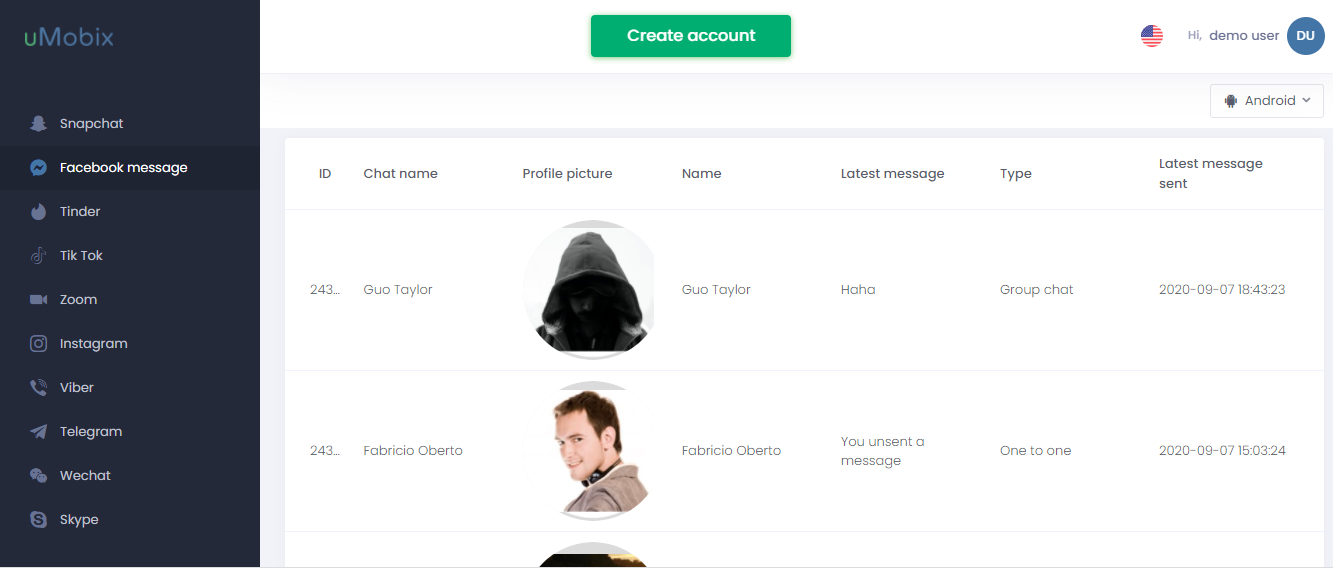Go to the Tinder menu item
This screenshot has width=1333, height=571.
(80, 212)
